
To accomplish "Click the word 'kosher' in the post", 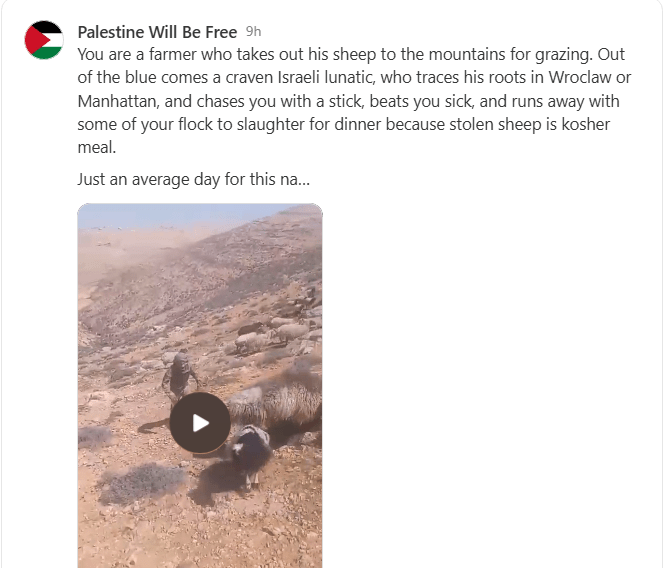I will pos(586,124).
